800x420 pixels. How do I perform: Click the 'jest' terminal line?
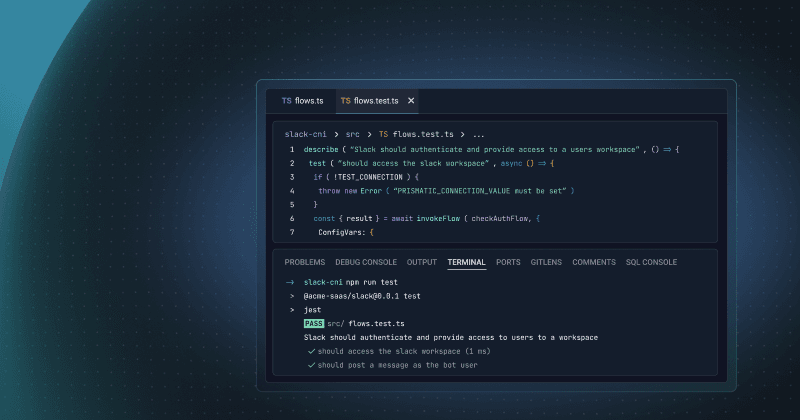pos(312,310)
